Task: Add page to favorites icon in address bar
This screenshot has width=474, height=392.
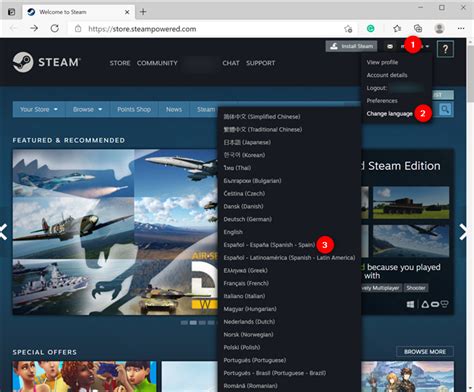Action: point(348,29)
